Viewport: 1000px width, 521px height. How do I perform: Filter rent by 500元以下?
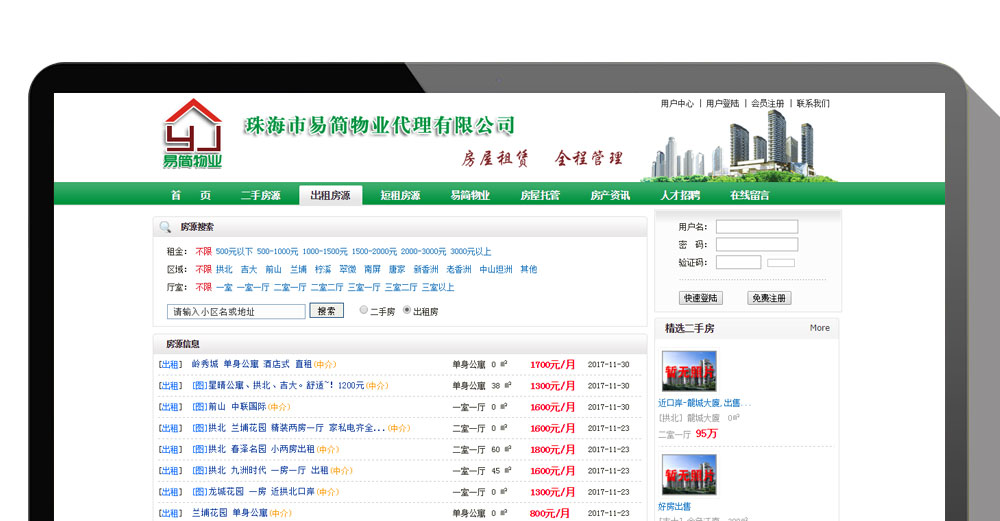(234, 252)
